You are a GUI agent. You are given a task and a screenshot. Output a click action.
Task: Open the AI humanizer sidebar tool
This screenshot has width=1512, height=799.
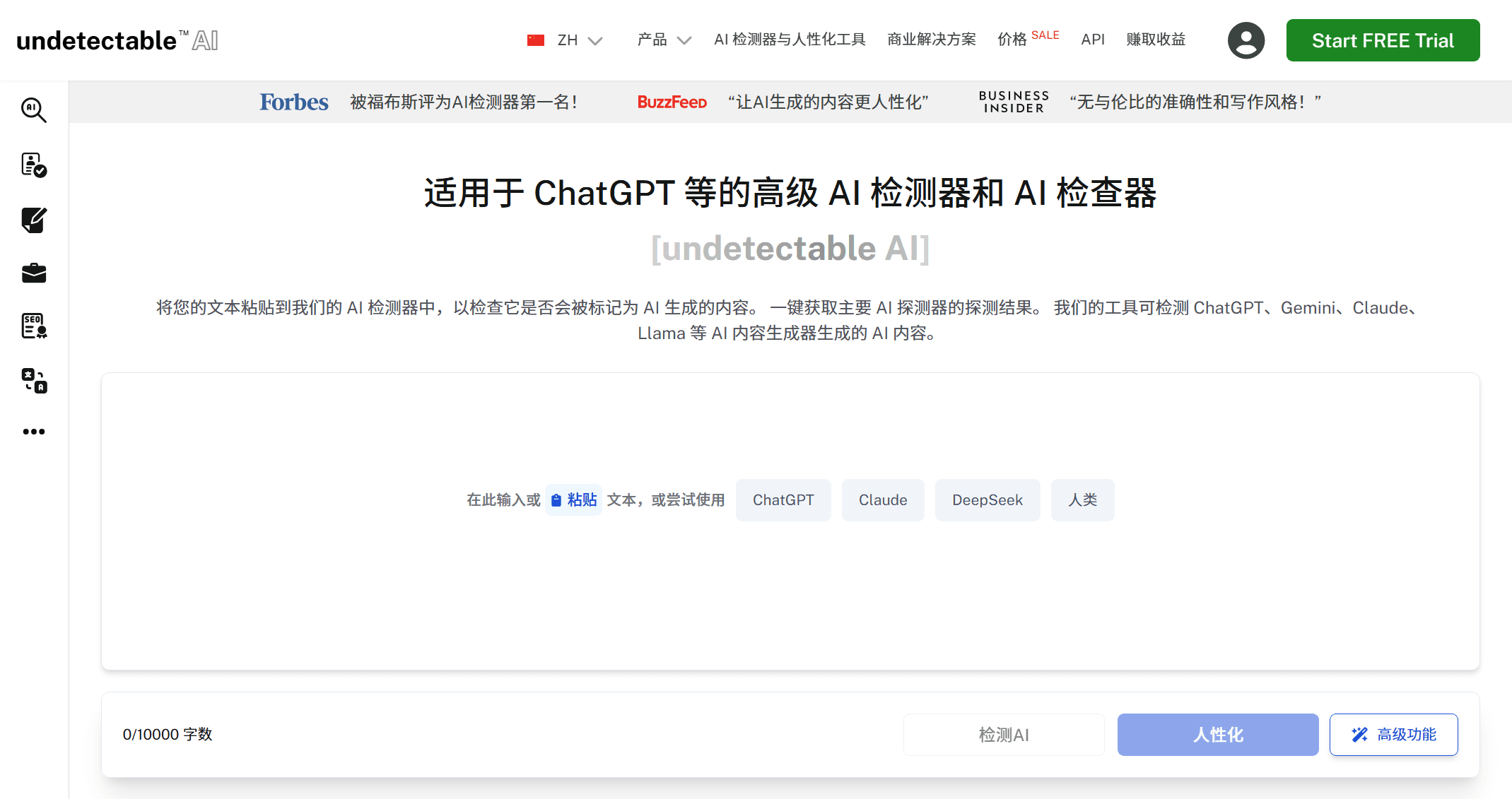click(33, 167)
